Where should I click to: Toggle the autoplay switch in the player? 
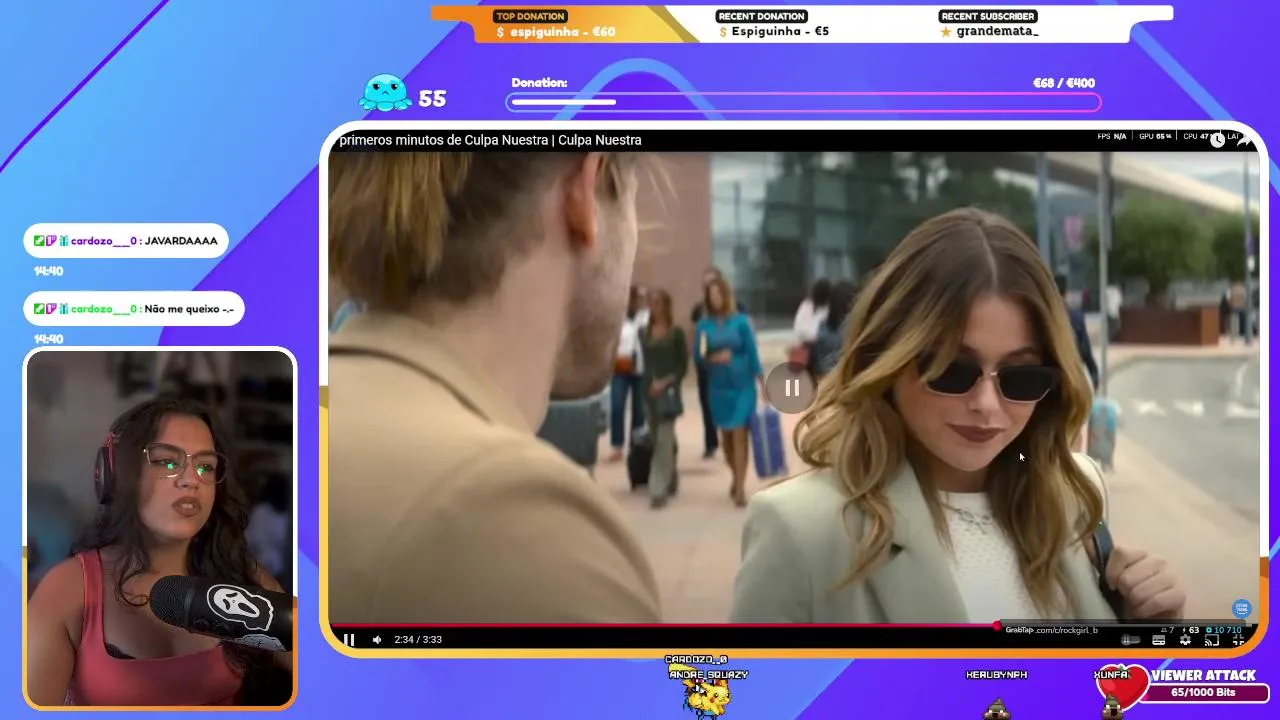tap(1131, 640)
